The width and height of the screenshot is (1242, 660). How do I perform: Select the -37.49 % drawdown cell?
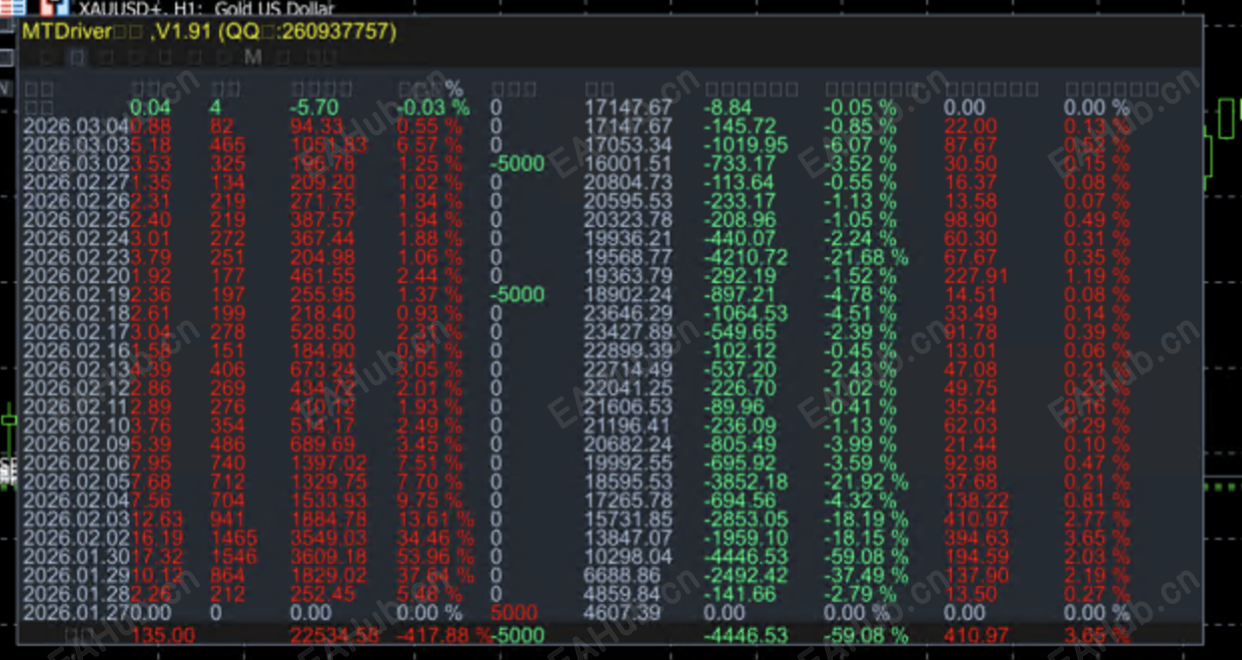tap(866, 576)
